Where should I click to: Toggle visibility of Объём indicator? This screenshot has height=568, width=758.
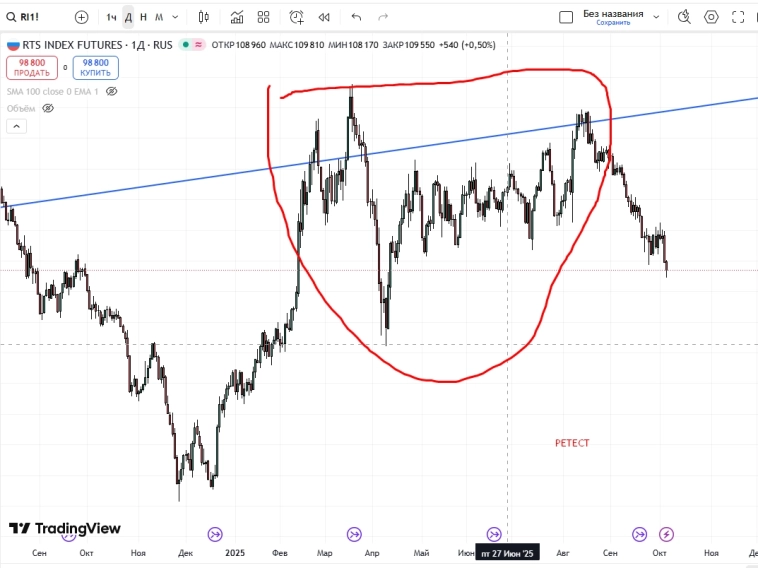(48, 108)
